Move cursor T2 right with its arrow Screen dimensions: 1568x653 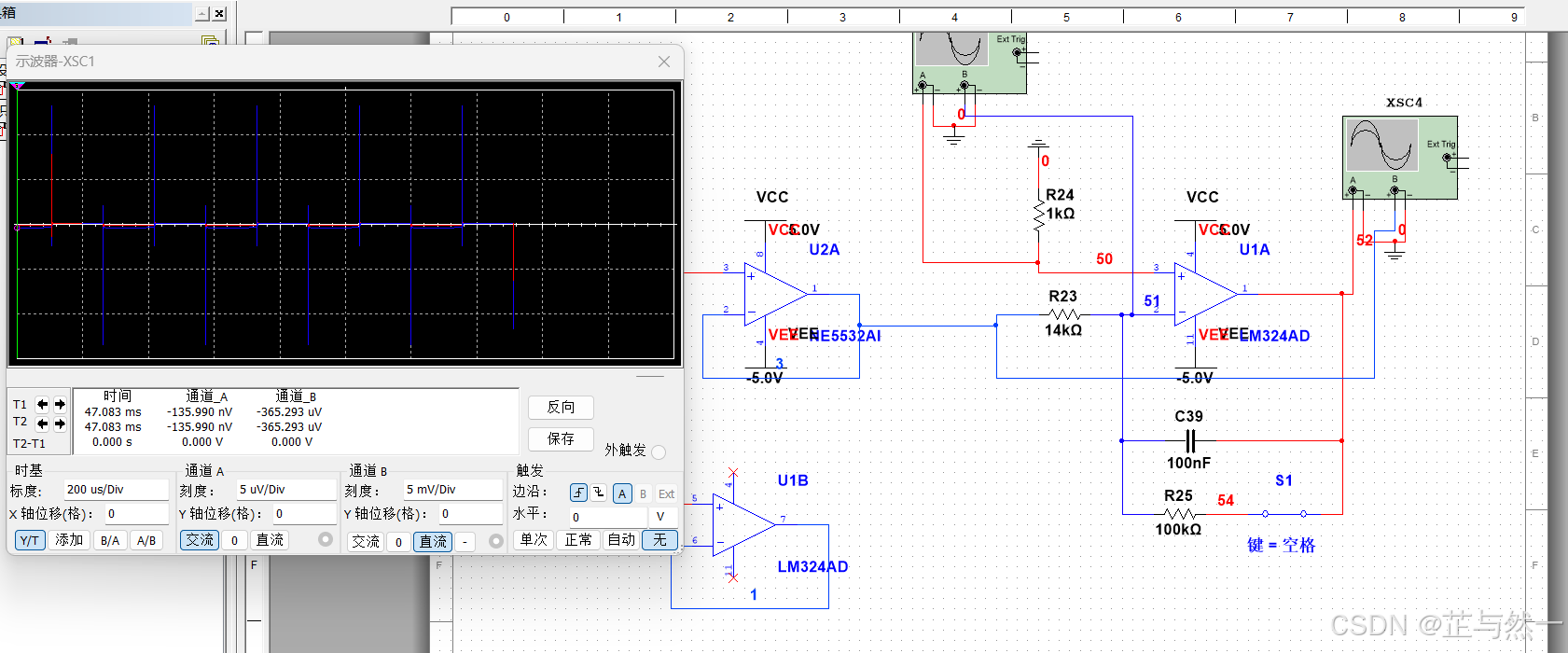[60, 424]
